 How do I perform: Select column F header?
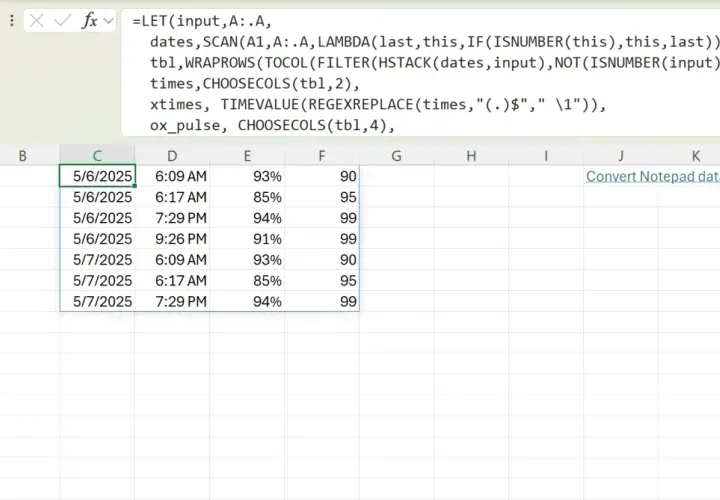322,156
